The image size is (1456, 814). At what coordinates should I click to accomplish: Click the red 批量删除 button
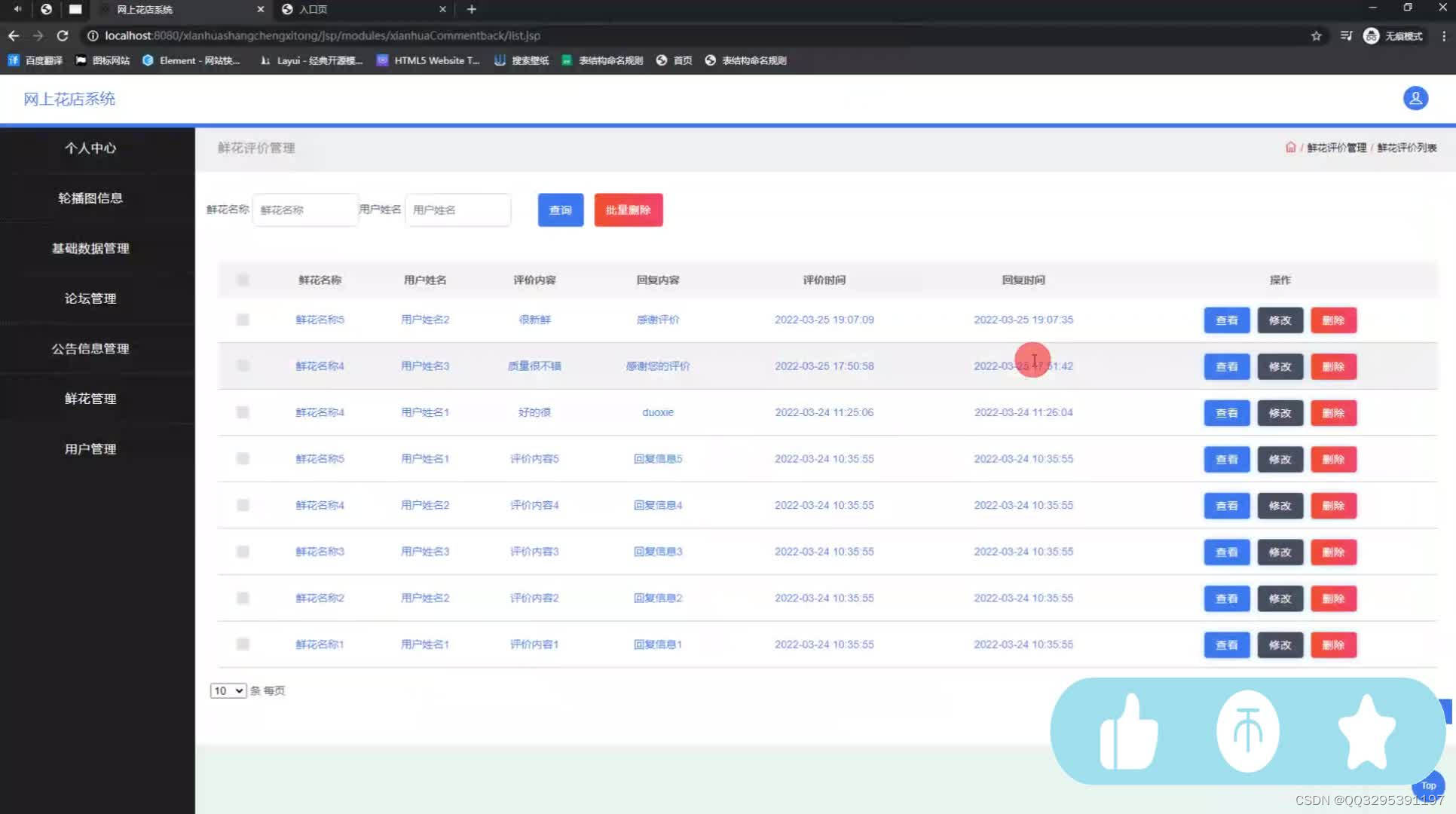pyautogui.click(x=628, y=210)
